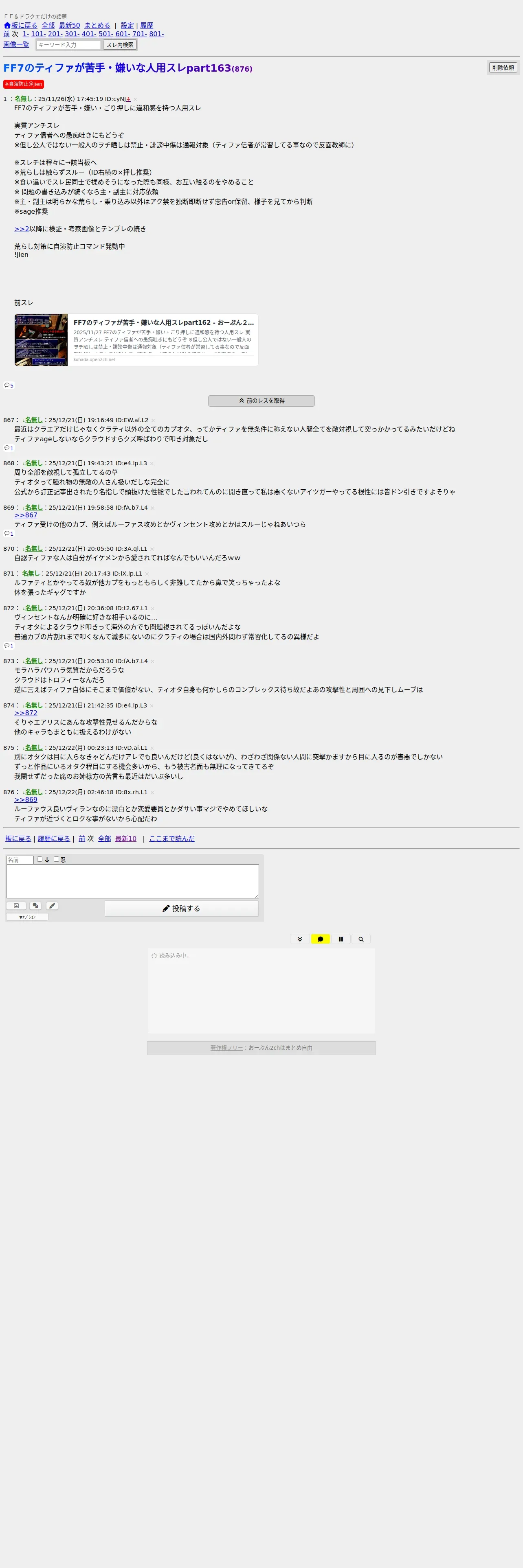Click the × next to ID:EW.af.L2
This screenshot has height=1568, width=523.
pos(154,420)
